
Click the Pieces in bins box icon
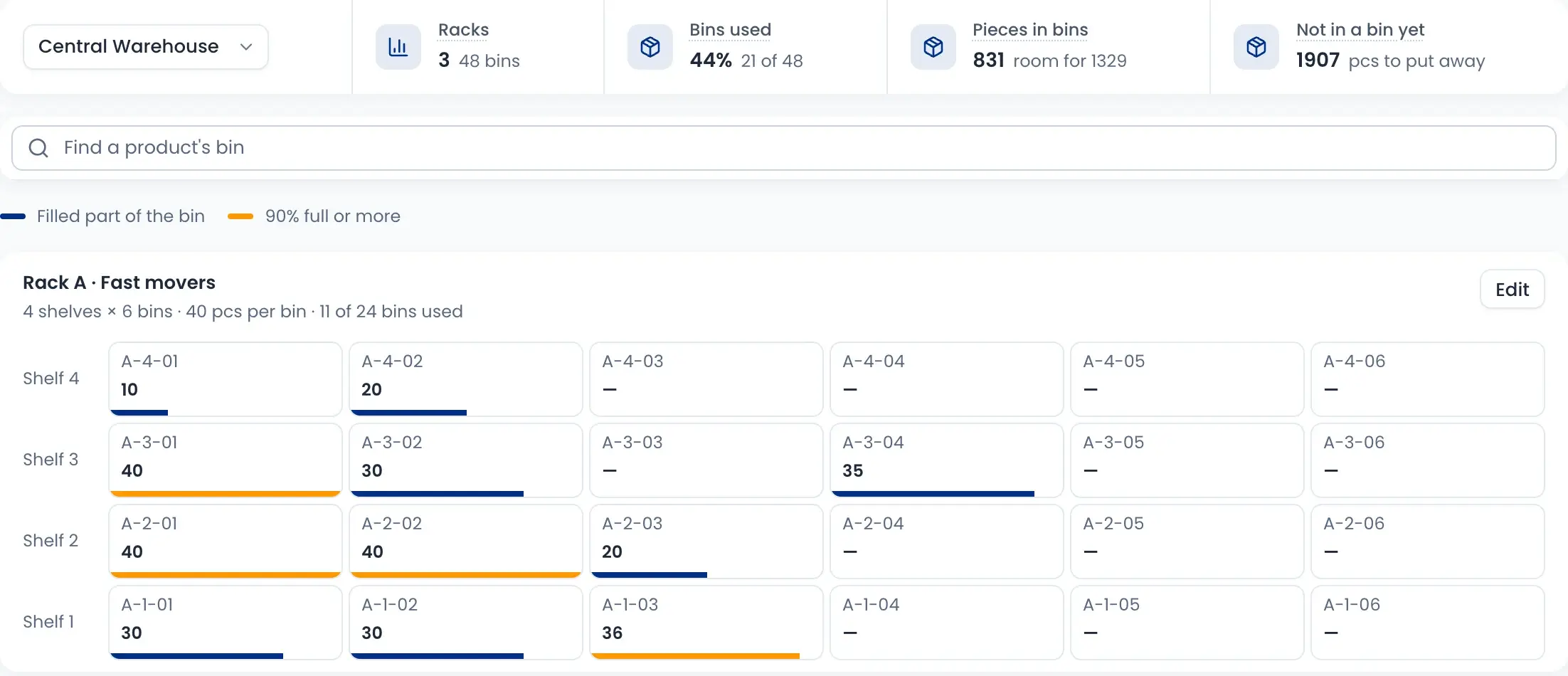[933, 47]
